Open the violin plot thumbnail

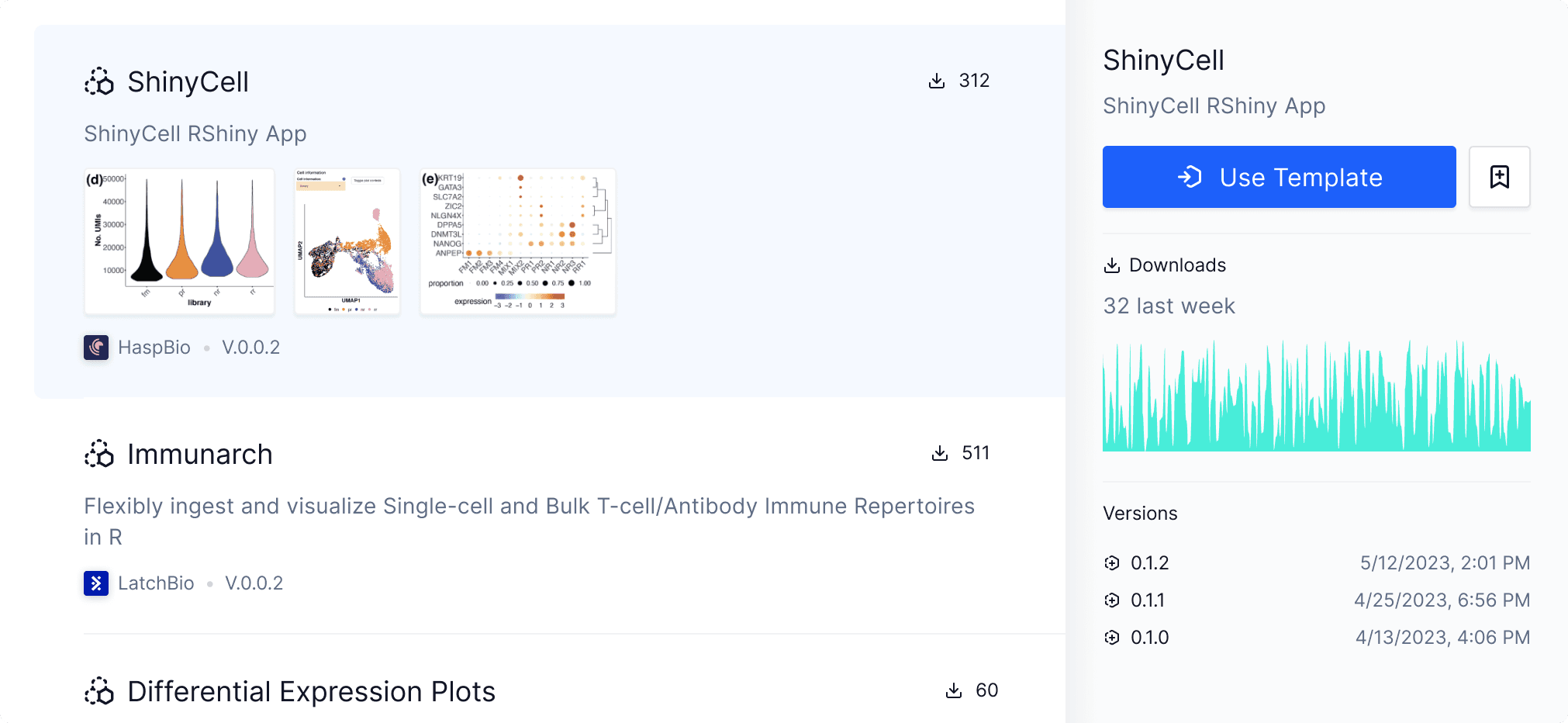tap(179, 241)
